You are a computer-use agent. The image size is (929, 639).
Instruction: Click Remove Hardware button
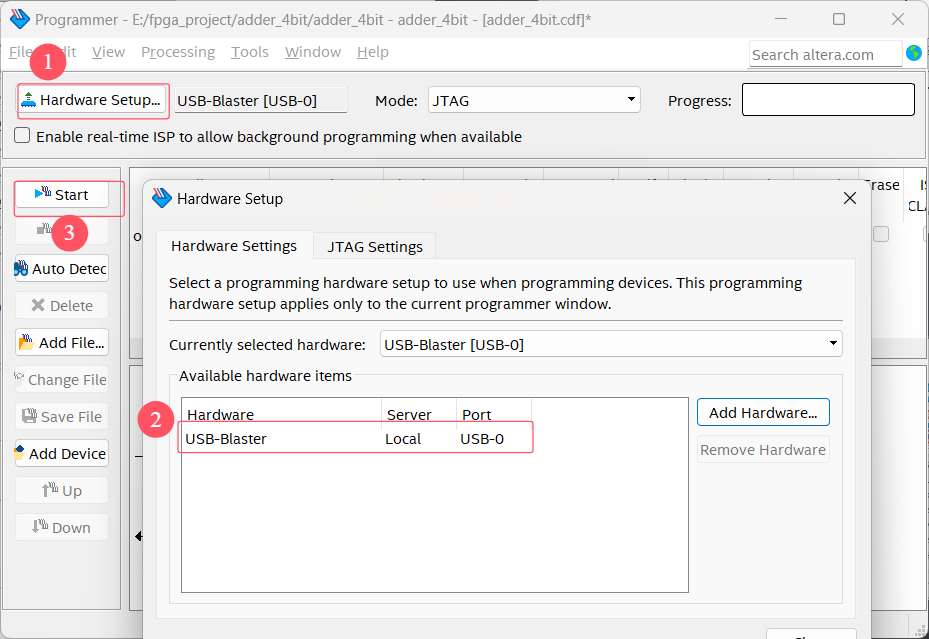(x=763, y=449)
